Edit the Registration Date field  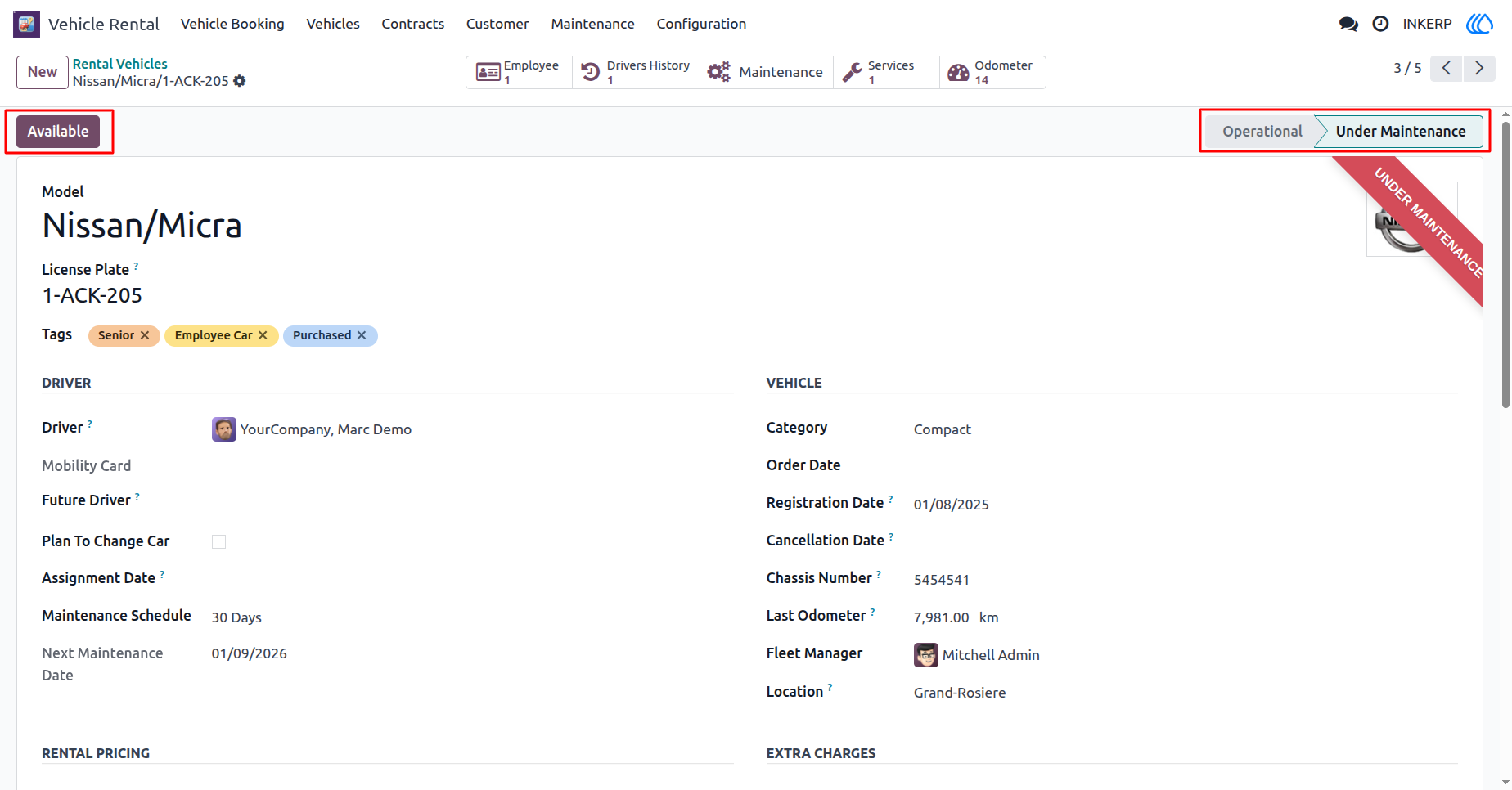coord(952,505)
